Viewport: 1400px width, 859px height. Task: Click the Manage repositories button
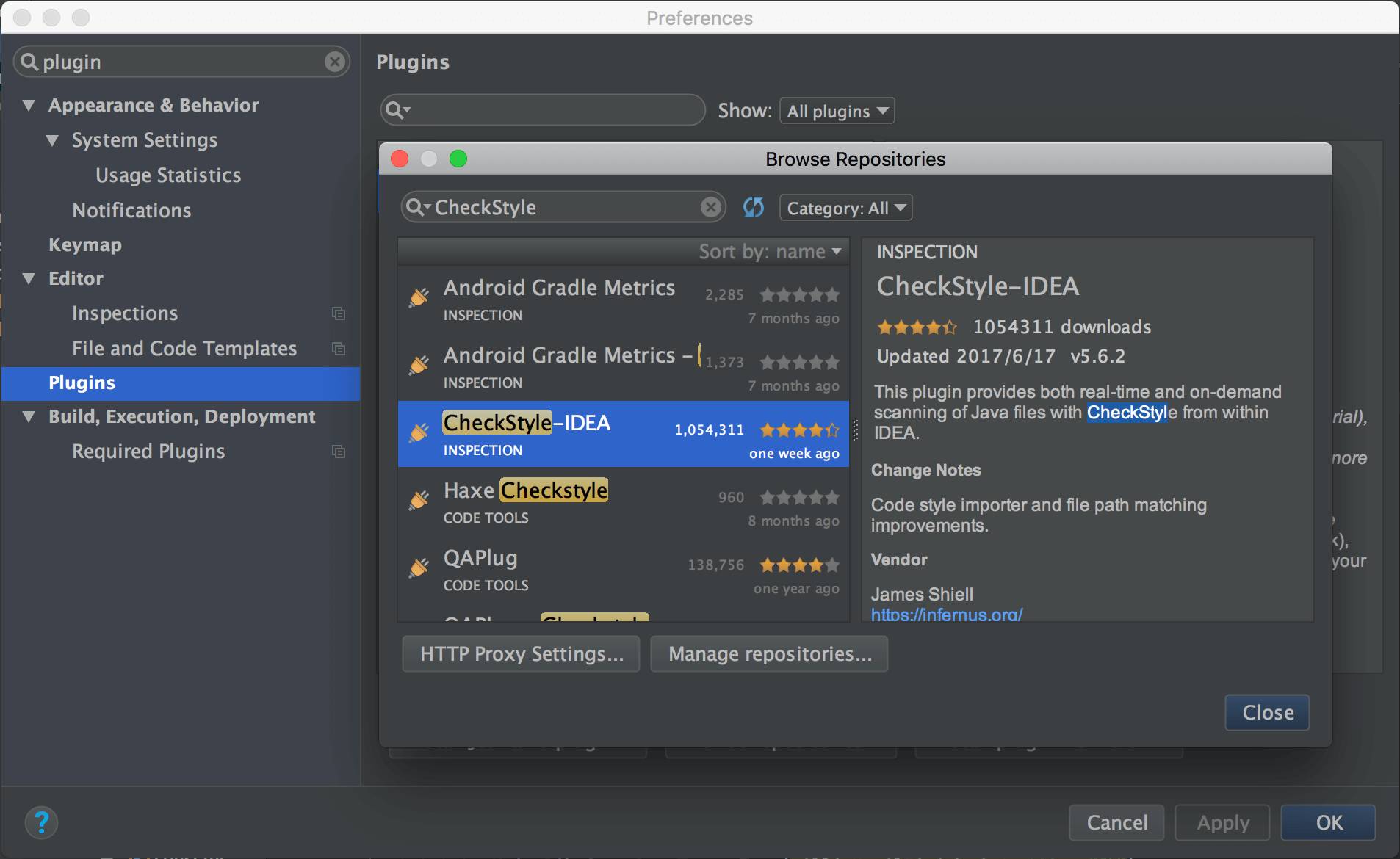[770, 653]
